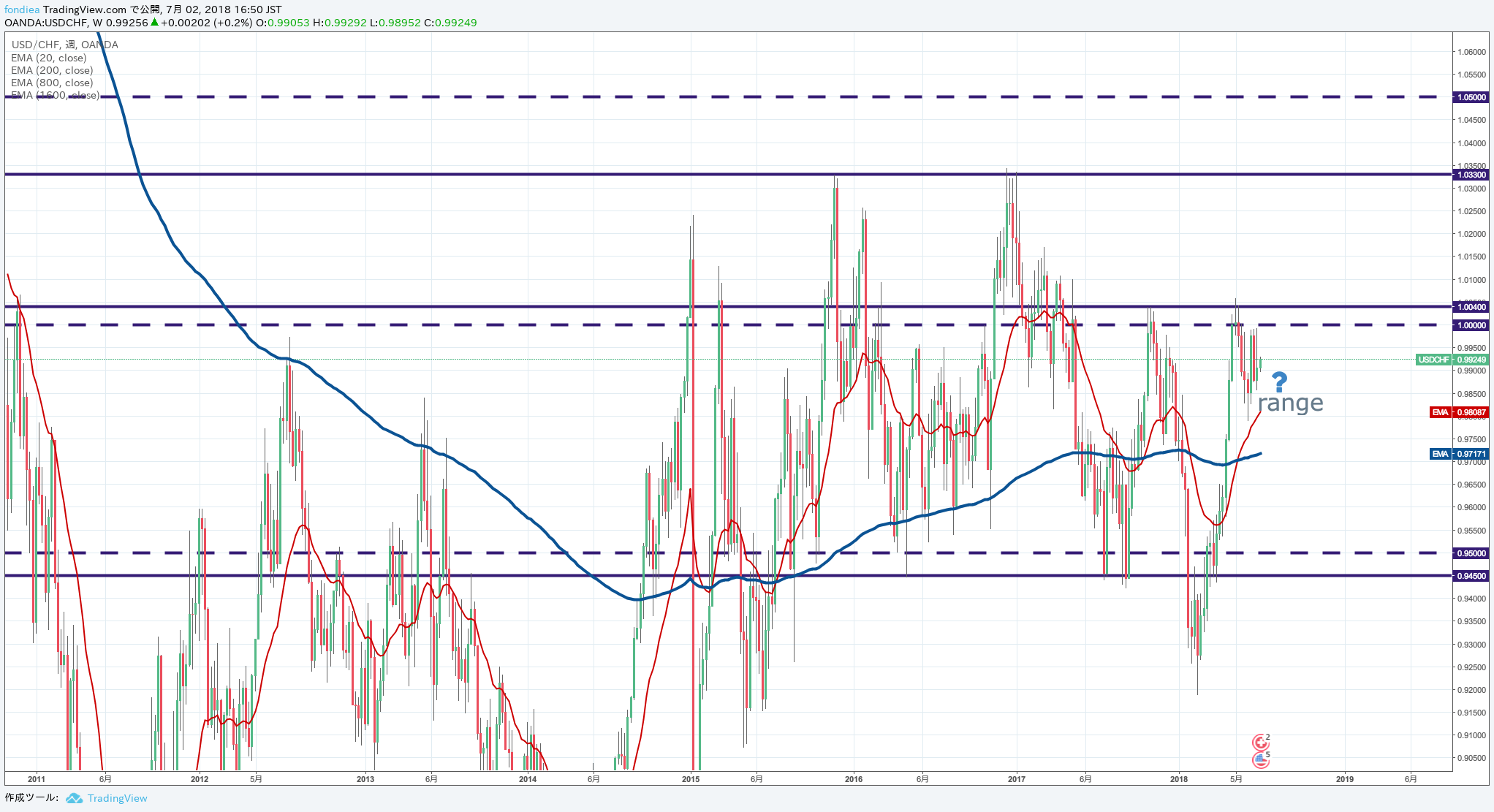Click the 作成ツール footer label
Image resolution: width=1494 pixels, height=812 pixels.
tap(31, 797)
